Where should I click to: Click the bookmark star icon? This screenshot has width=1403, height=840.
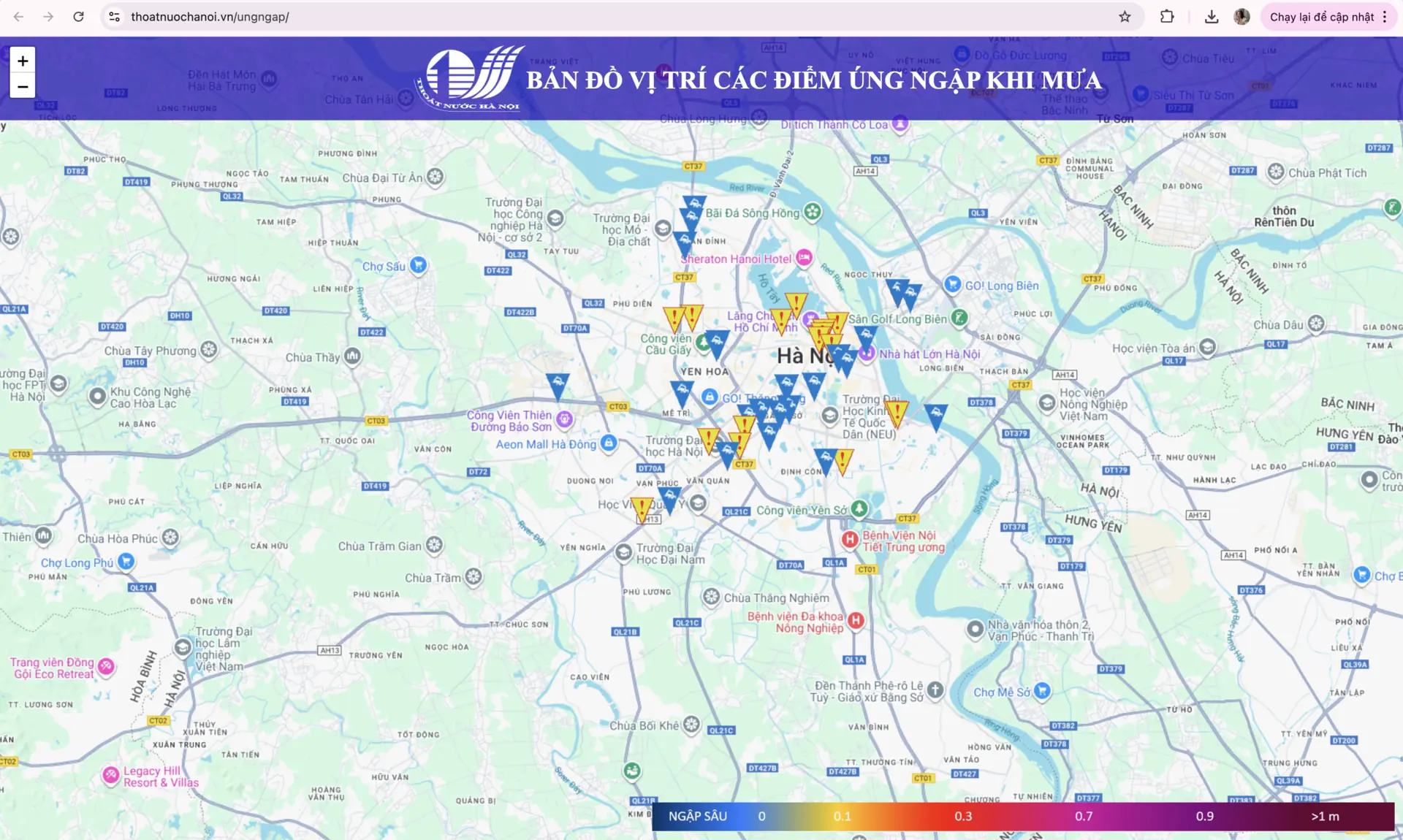click(1124, 16)
